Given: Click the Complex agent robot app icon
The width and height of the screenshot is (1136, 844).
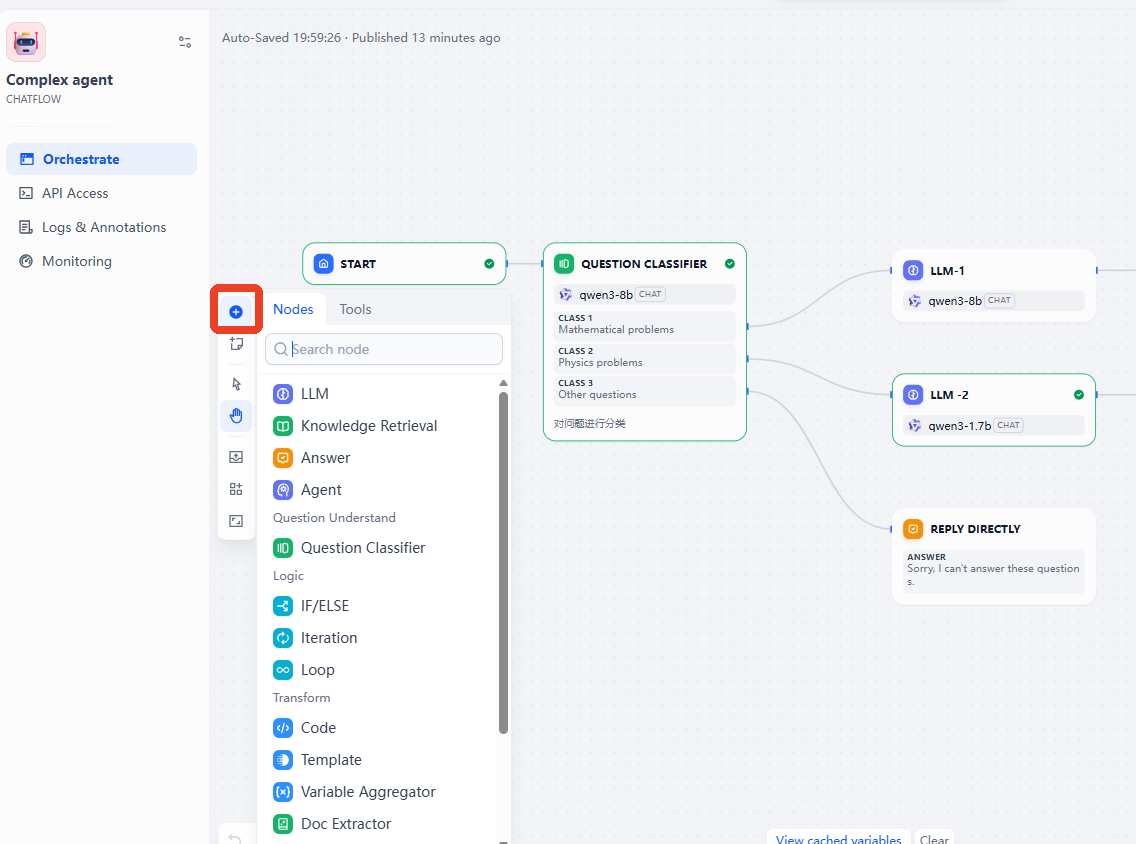Looking at the screenshot, I should click(26, 42).
